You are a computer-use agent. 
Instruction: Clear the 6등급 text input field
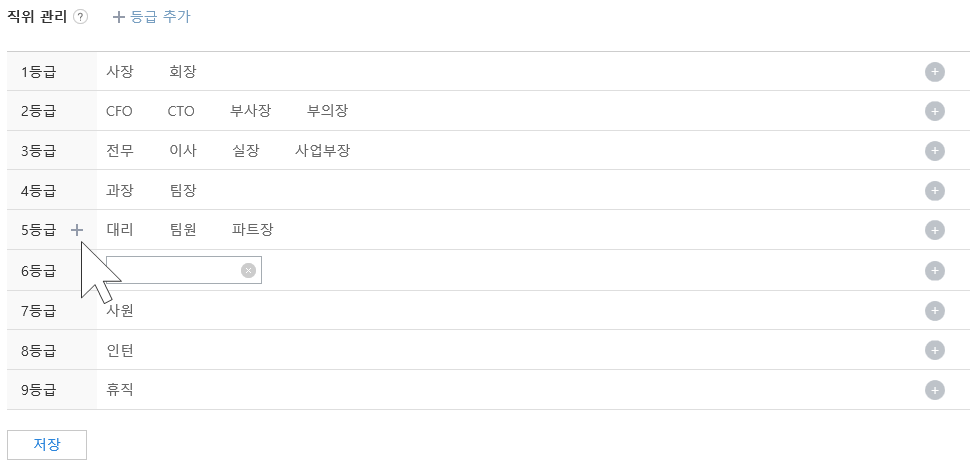tap(248, 270)
